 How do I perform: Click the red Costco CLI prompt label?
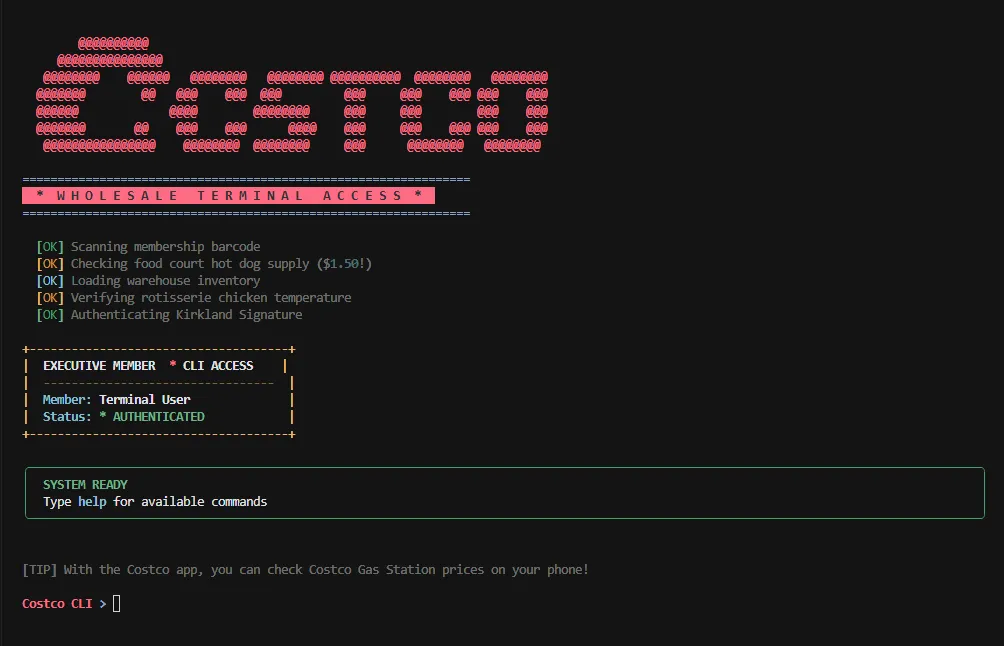[56, 603]
